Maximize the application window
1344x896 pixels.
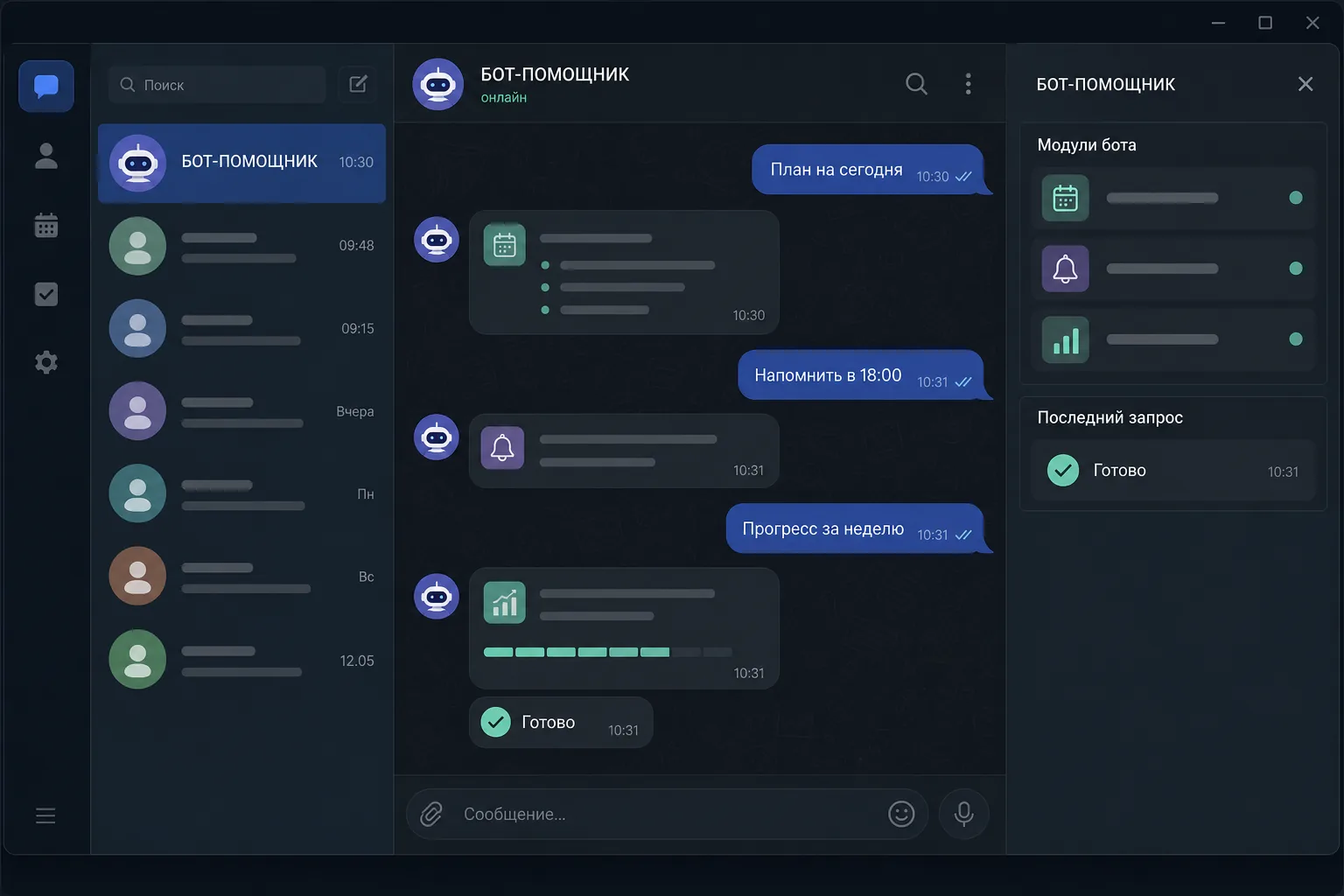tap(1265, 23)
